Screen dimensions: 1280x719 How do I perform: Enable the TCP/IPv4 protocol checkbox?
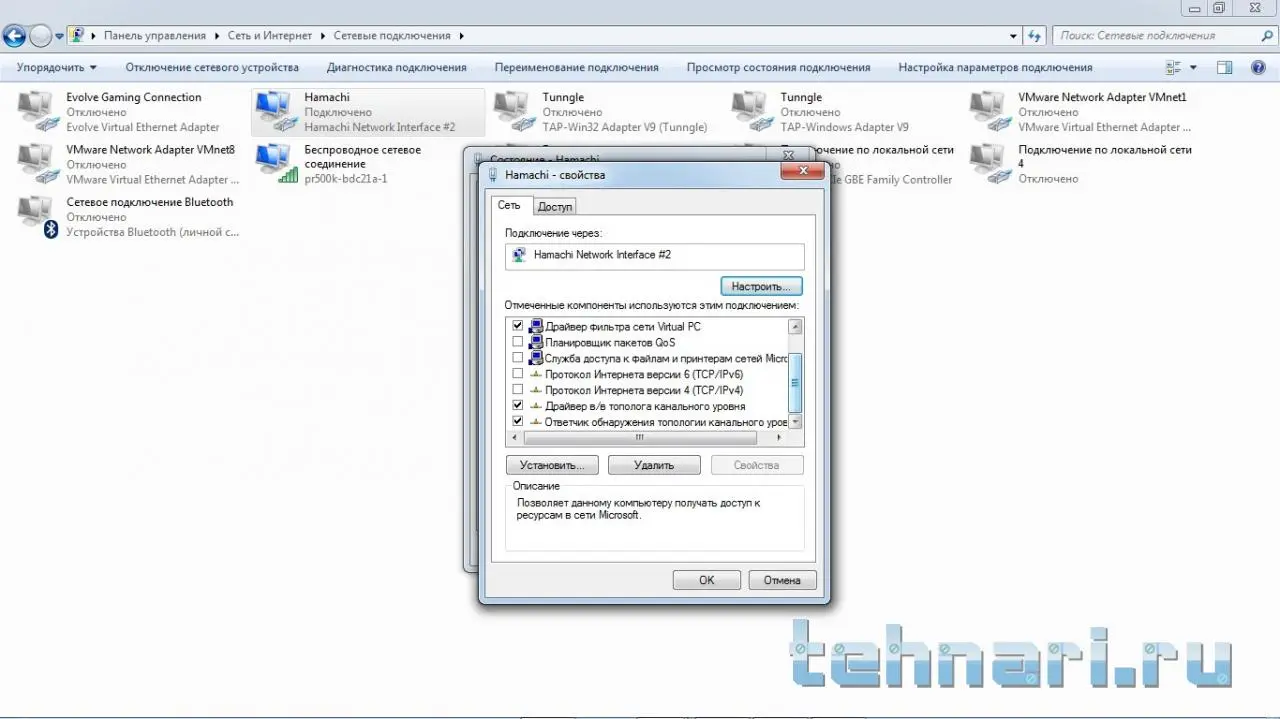(x=518, y=391)
